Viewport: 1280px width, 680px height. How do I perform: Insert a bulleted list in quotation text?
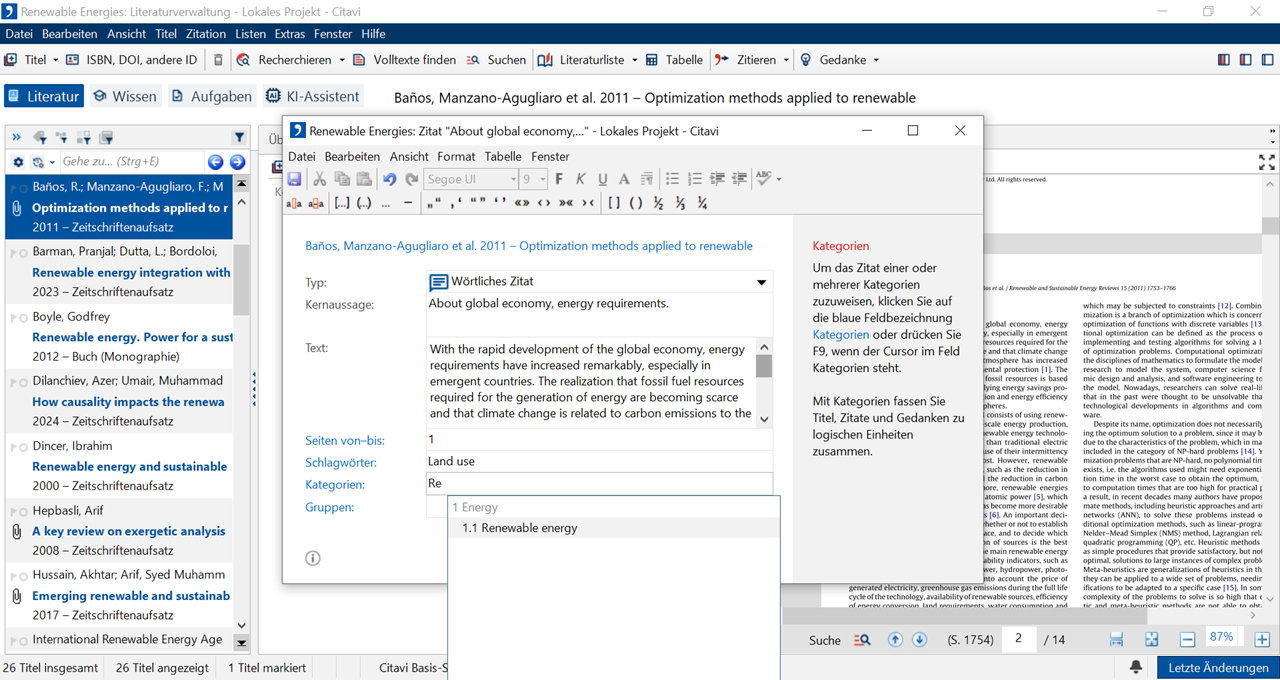coord(672,179)
